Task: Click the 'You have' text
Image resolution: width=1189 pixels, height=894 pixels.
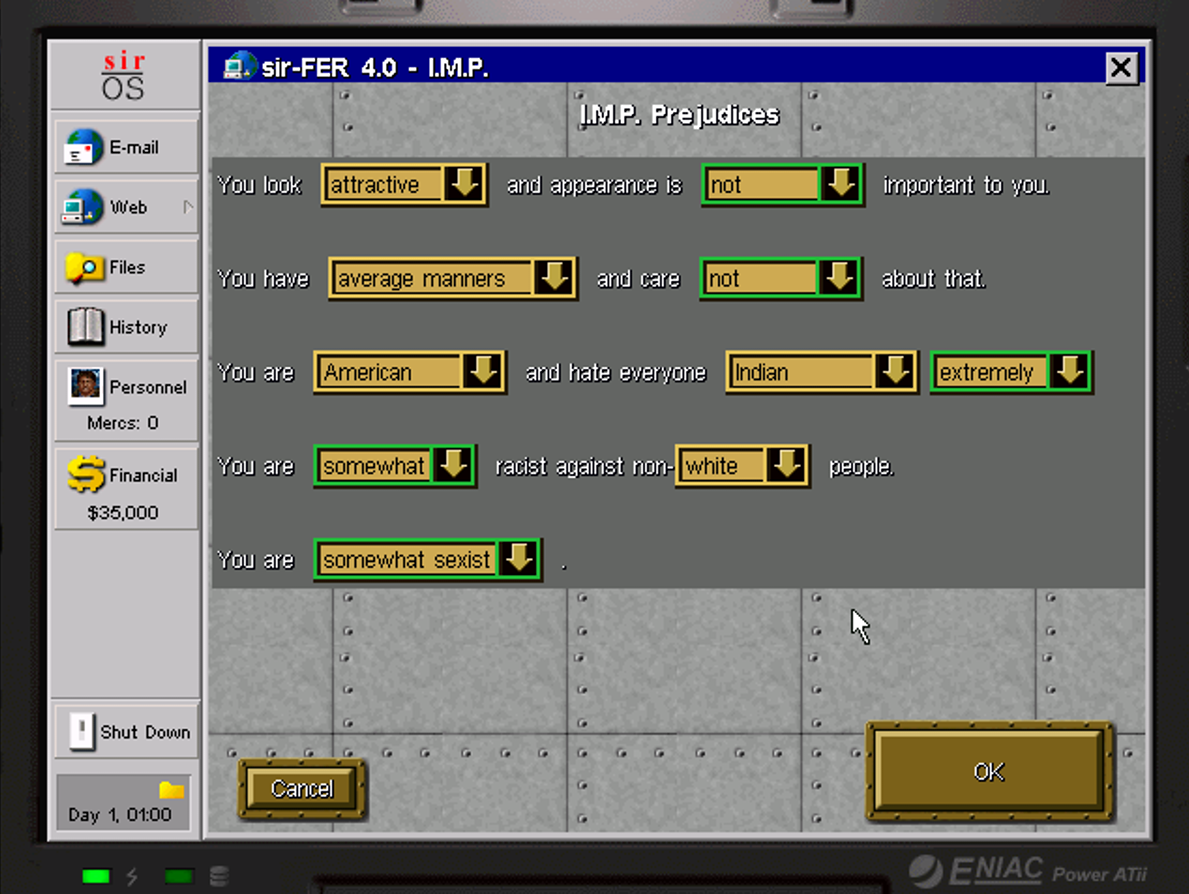Action: (x=263, y=279)
